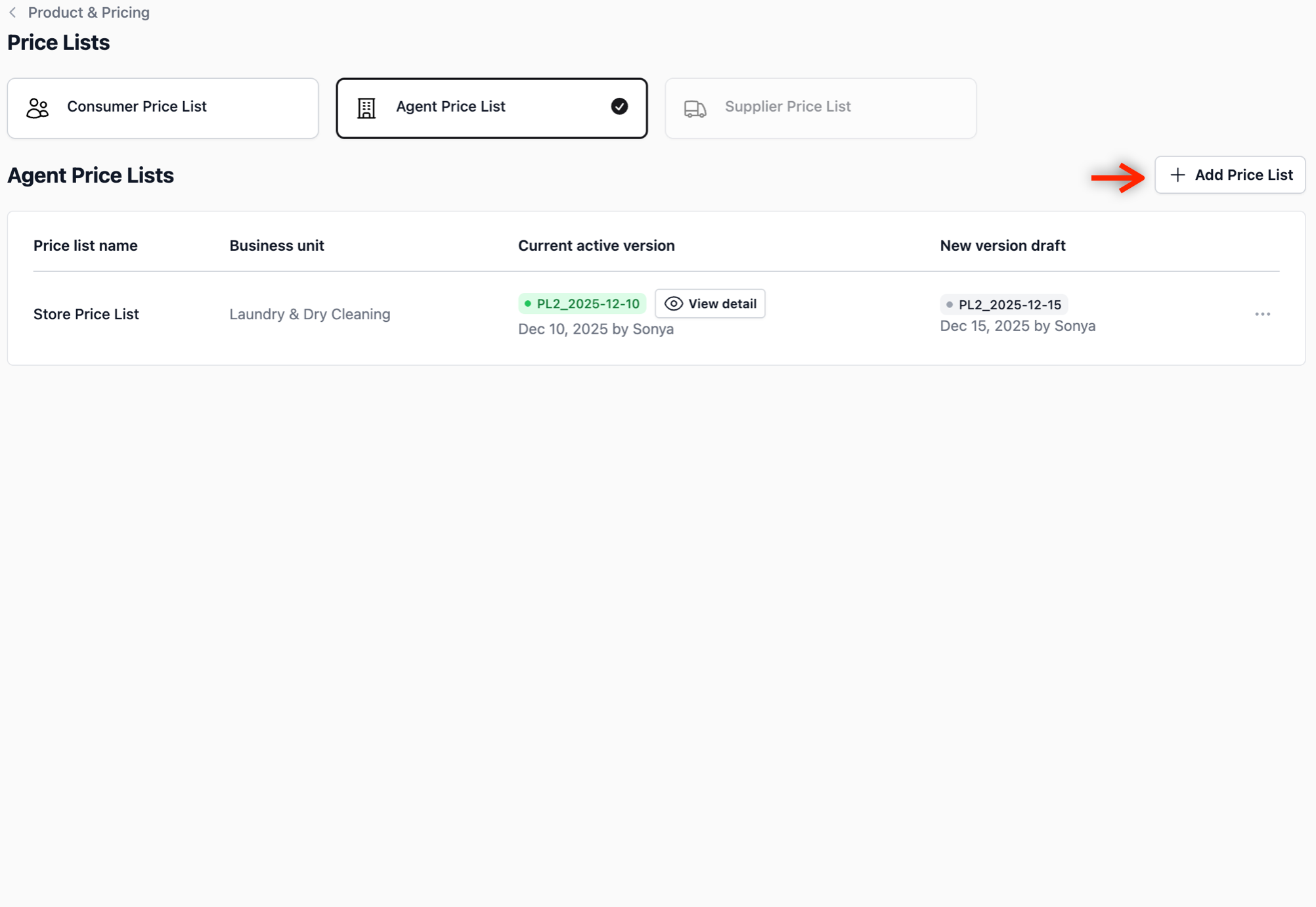Click the truck icon on Supplier Price List
1316x907 pixels.
click(695, 108)
